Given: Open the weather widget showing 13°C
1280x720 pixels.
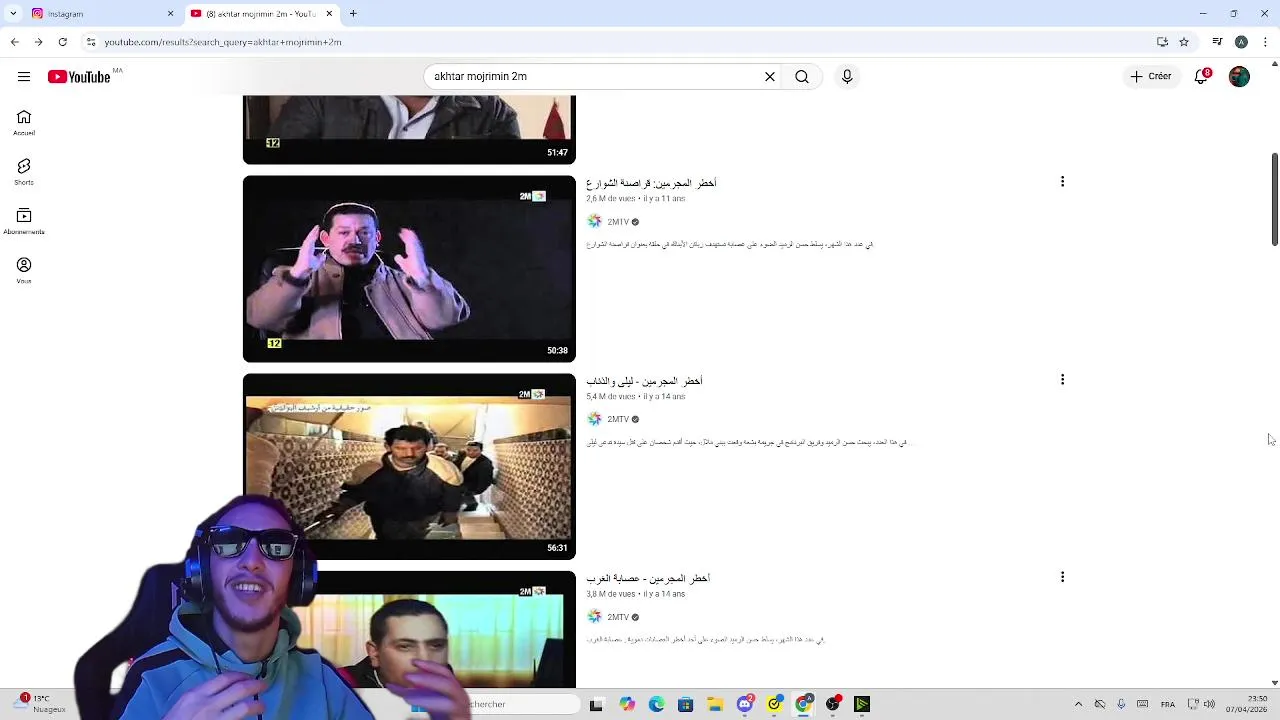Looking at the screenshot, I should coord(41,704).
